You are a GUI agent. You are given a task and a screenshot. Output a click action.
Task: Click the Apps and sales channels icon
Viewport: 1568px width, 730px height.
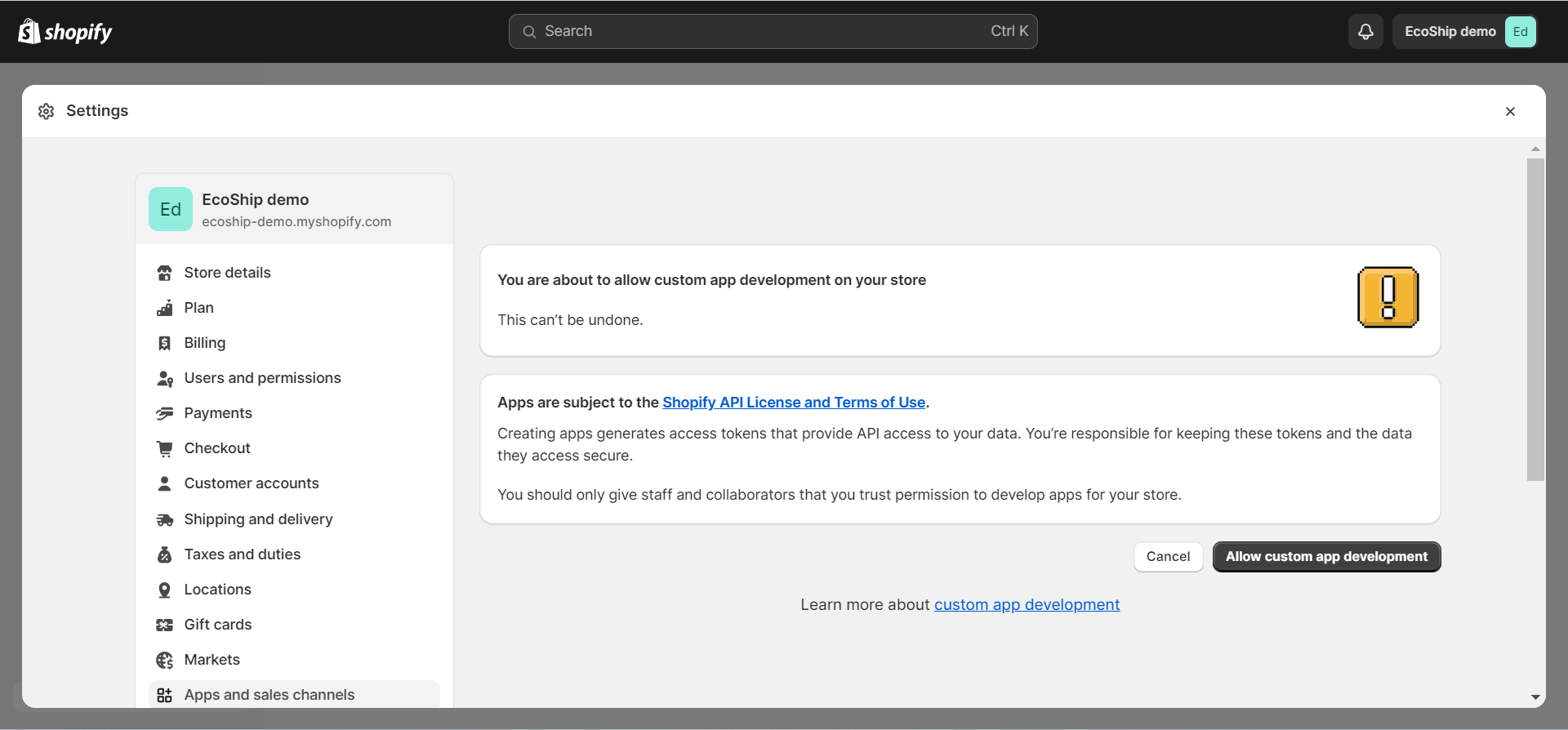click(165, 695)
